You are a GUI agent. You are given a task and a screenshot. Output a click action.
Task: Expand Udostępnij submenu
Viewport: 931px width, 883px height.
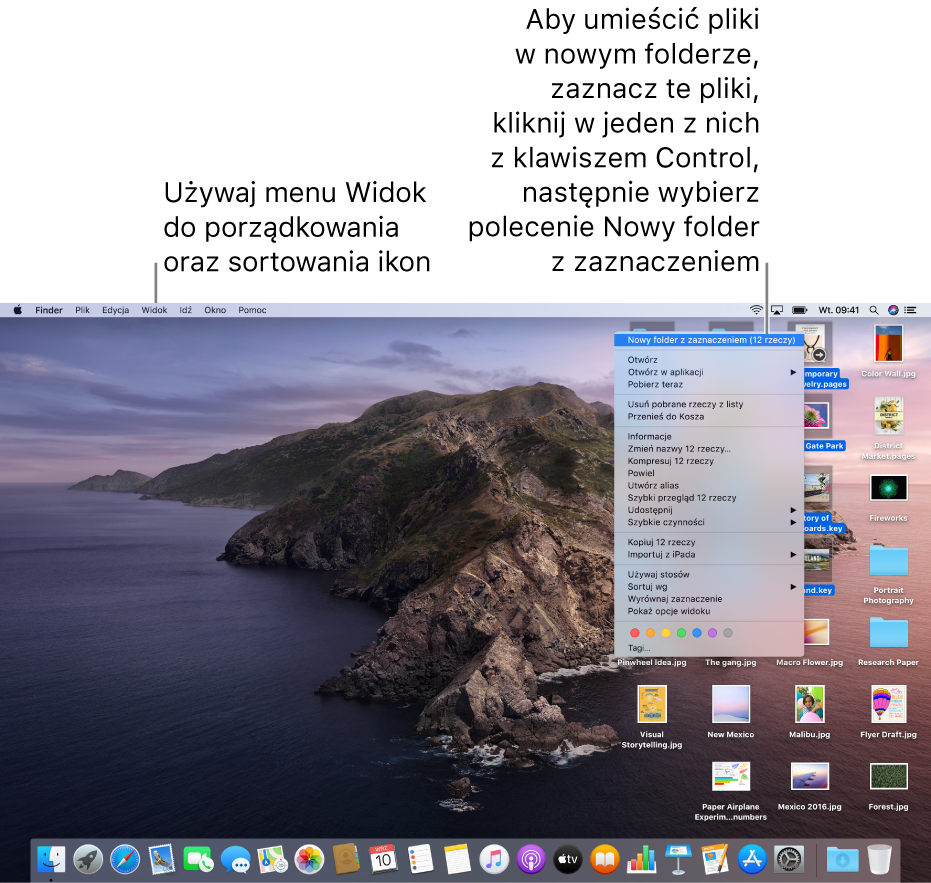(709, 509)
